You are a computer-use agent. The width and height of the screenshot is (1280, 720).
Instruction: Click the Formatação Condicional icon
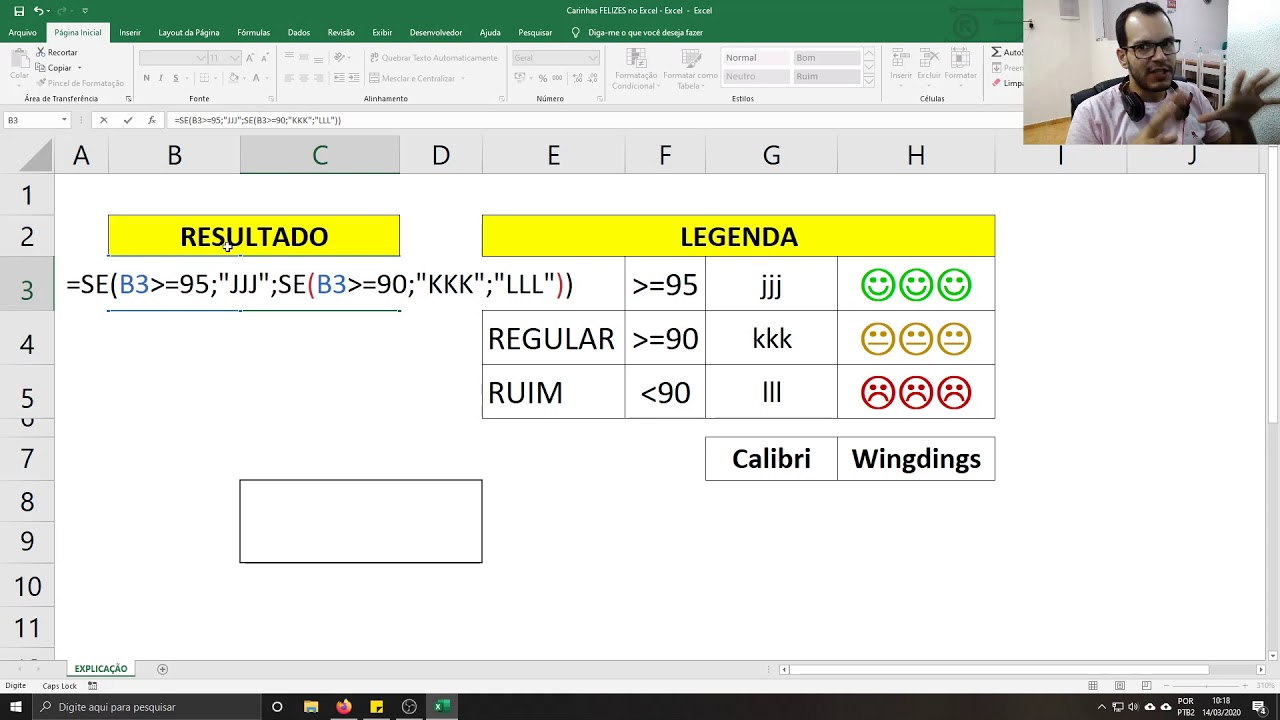pos(636,68)
